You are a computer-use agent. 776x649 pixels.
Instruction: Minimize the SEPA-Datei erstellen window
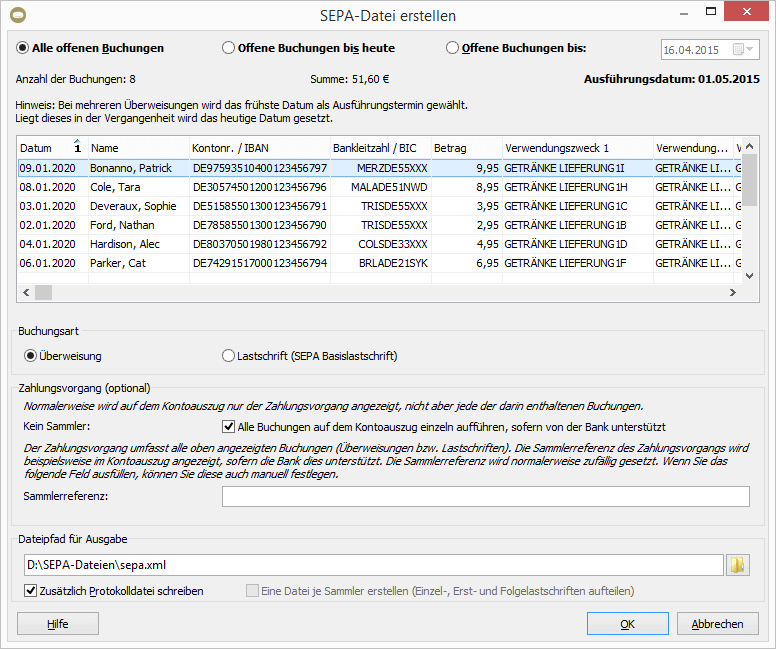684,13
